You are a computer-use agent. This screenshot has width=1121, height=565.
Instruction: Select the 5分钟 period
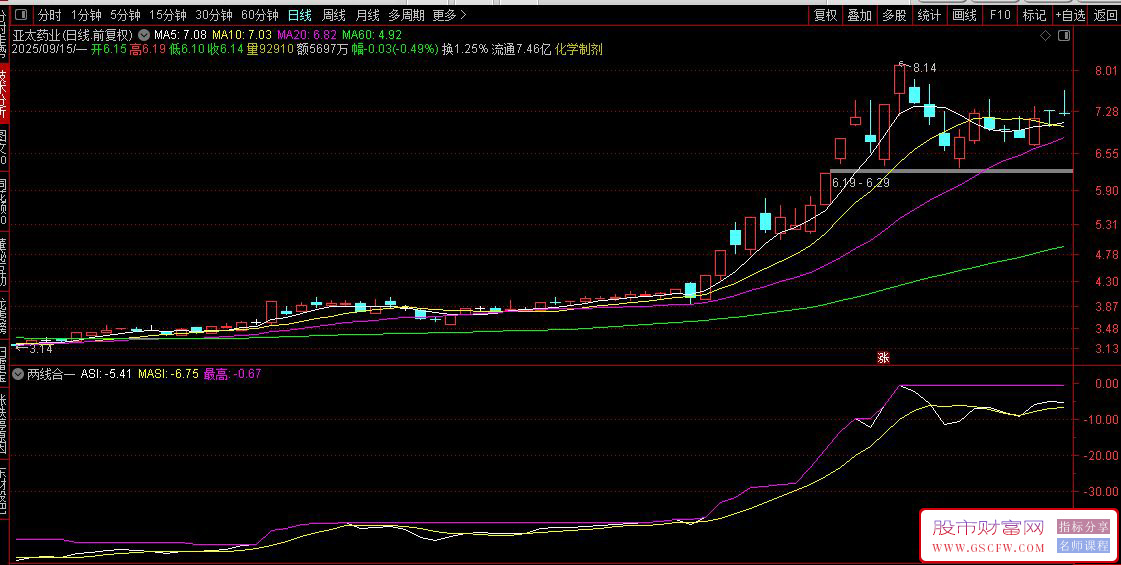(x=125, y=14)
